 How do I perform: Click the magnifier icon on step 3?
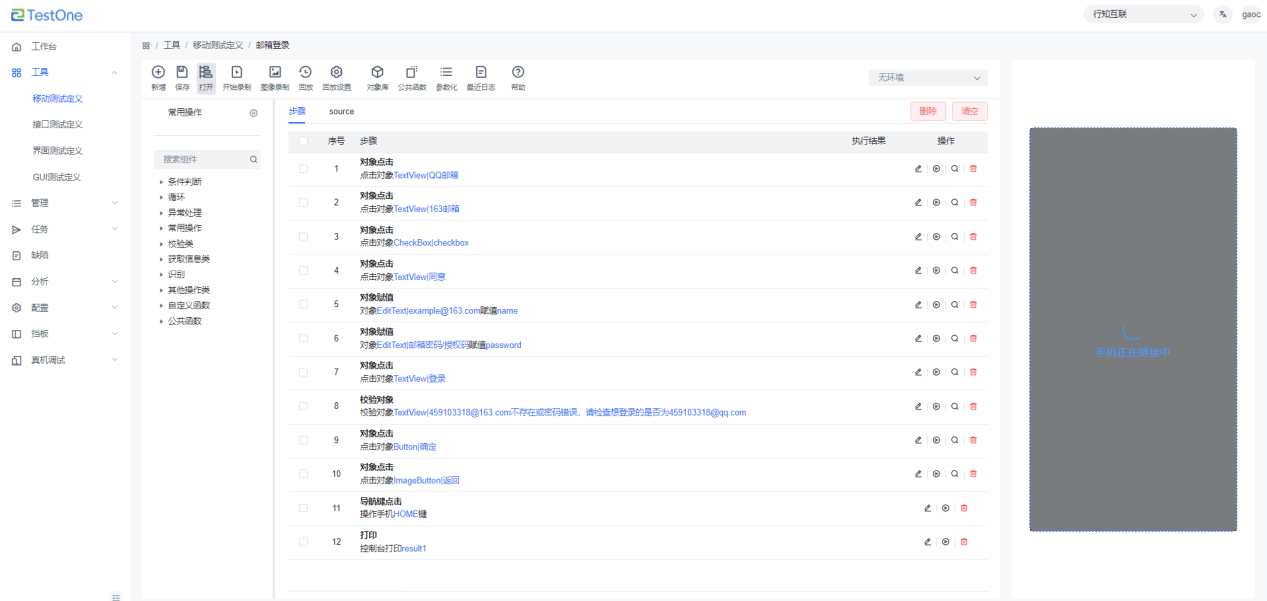(x=955, y=236)
